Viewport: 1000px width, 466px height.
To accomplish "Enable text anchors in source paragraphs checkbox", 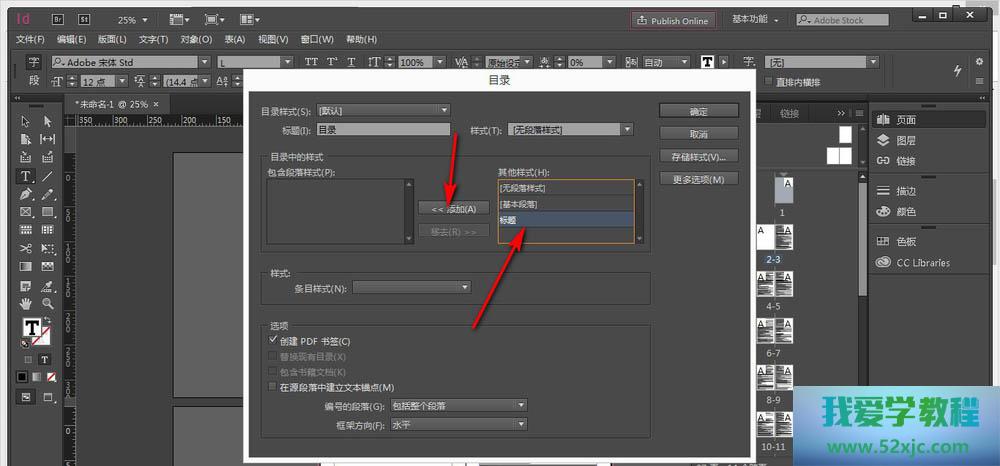I will (274, 387).
